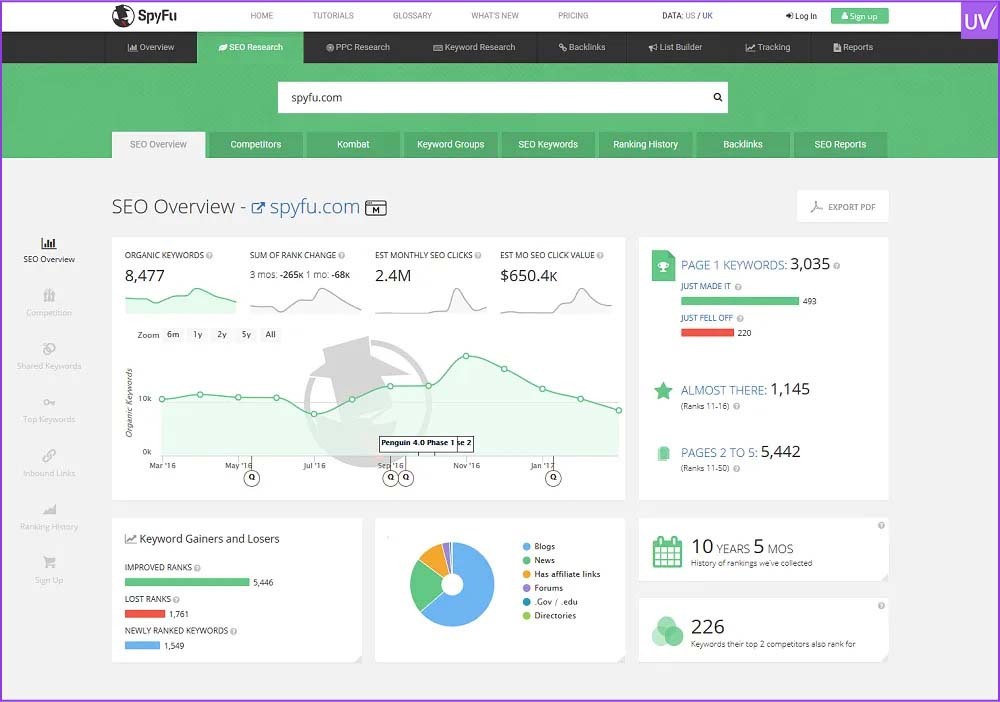1000x702 pixels.
Task: Click the Almost There star icon
Action: pyautogui.click(x=663, y=390)
